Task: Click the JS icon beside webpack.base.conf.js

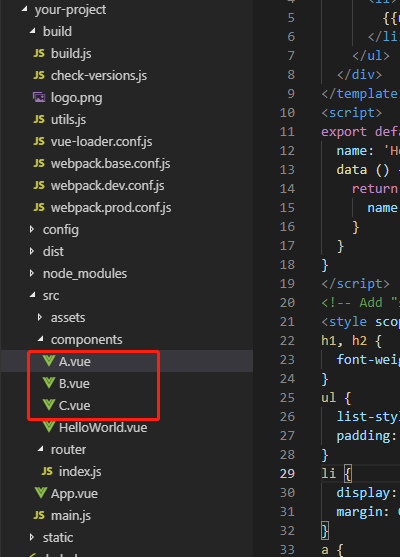Action: click(39, 164)
